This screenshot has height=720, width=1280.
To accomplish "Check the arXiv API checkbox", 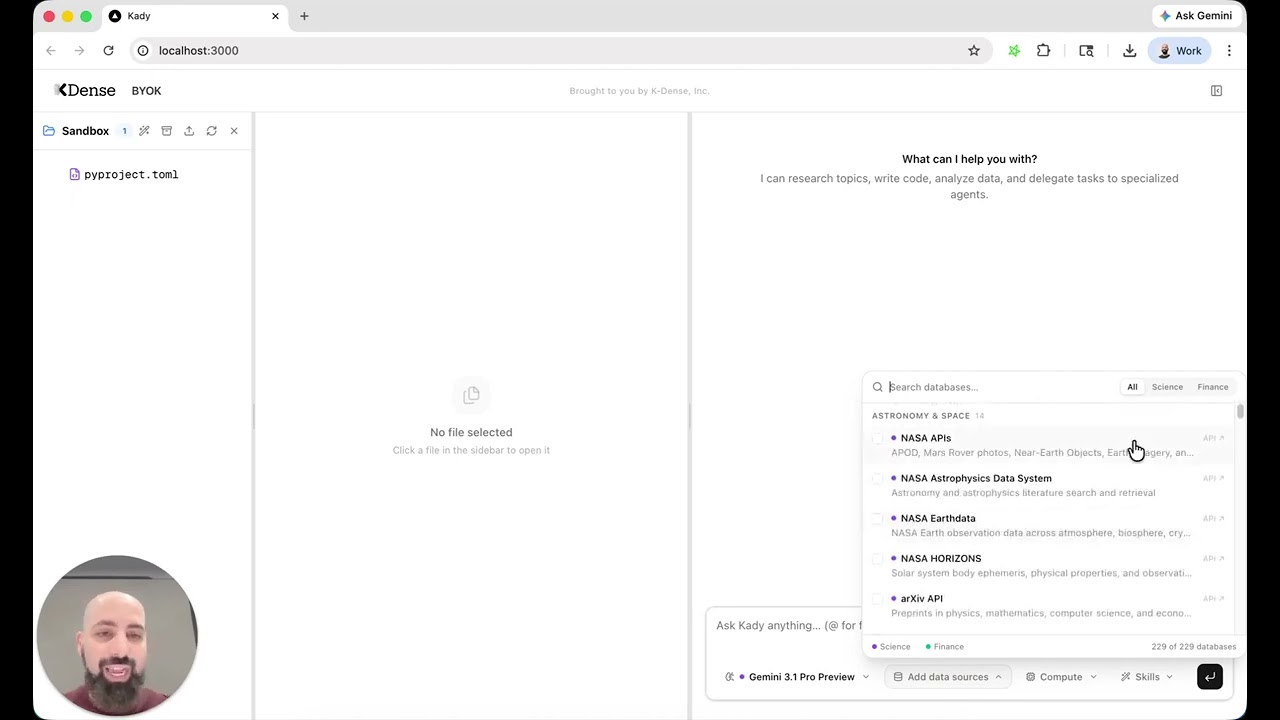I will point(878,599).
